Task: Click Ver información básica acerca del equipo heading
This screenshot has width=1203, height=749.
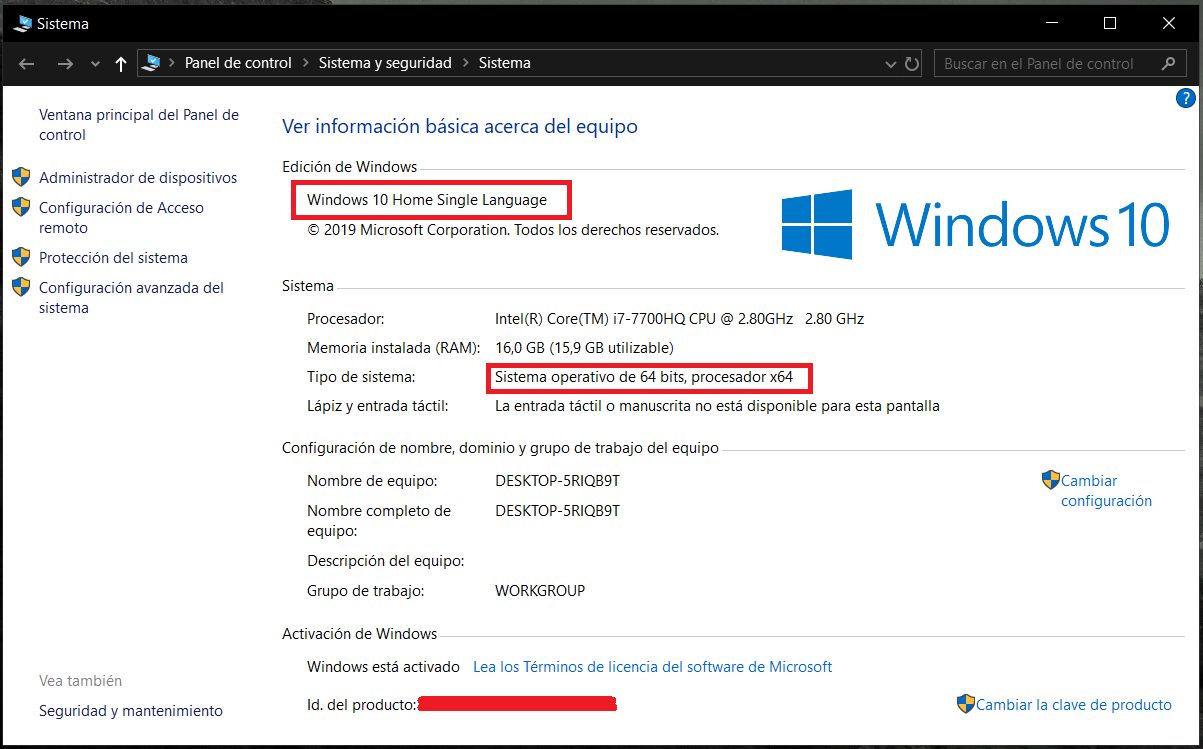Action: 460,127
